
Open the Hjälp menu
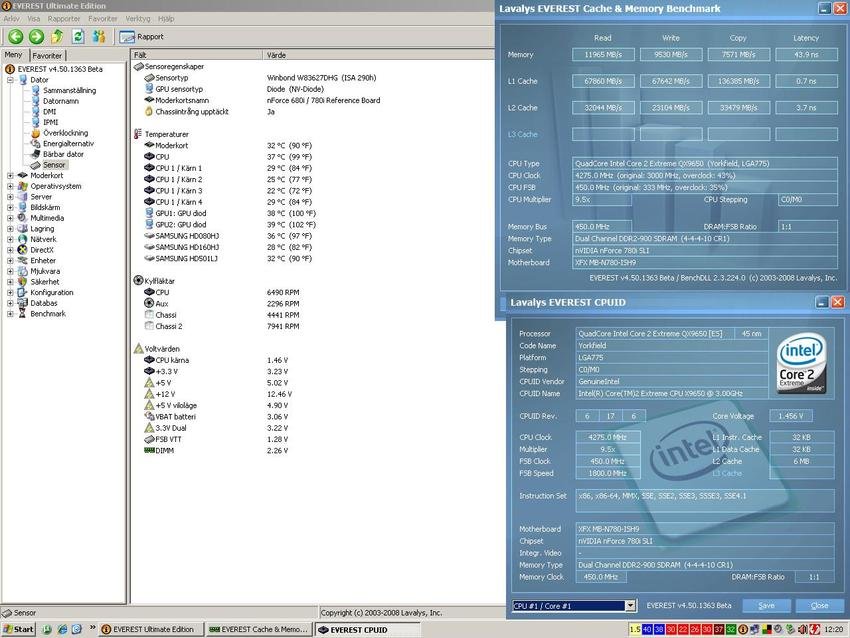[166, 18]
